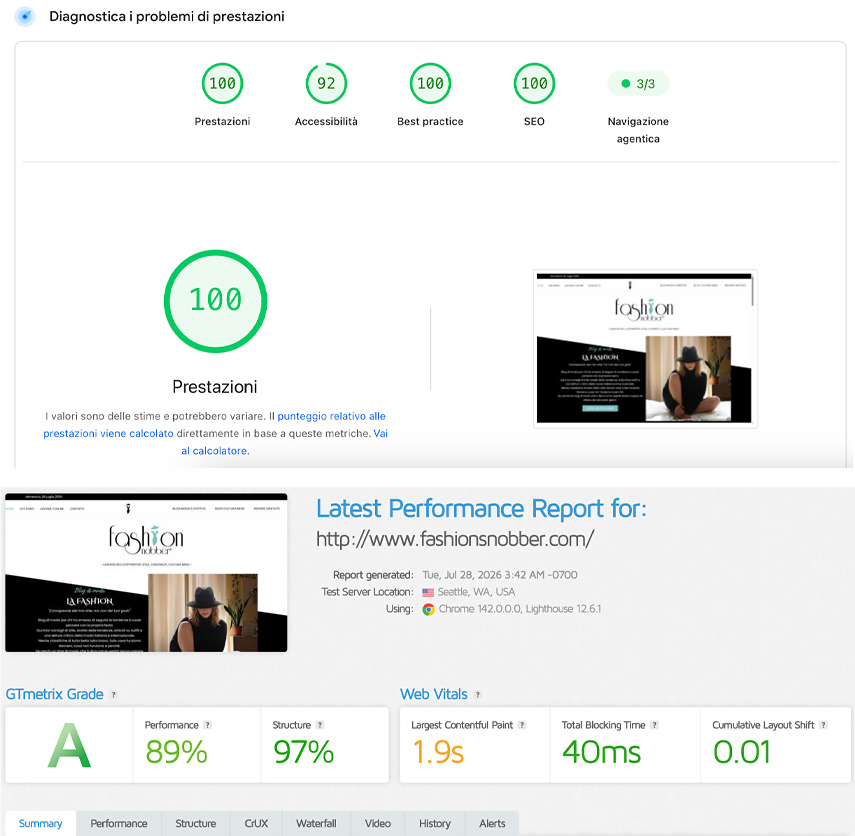Screen dimensions: 855x836
Task: Open Cumulative Layout Shift help icon
Action: click(x=823, y=725)
